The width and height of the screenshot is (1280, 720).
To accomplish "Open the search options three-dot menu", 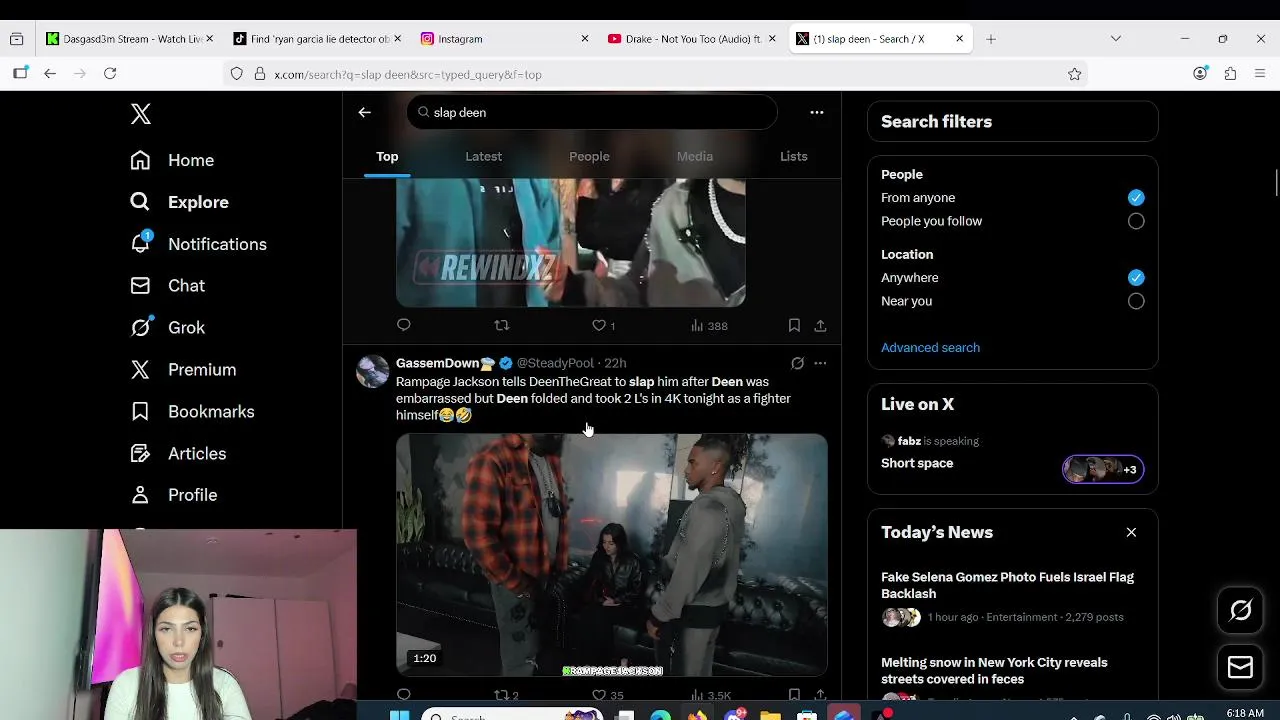I will pyautogui.click(x=817, y=112).
